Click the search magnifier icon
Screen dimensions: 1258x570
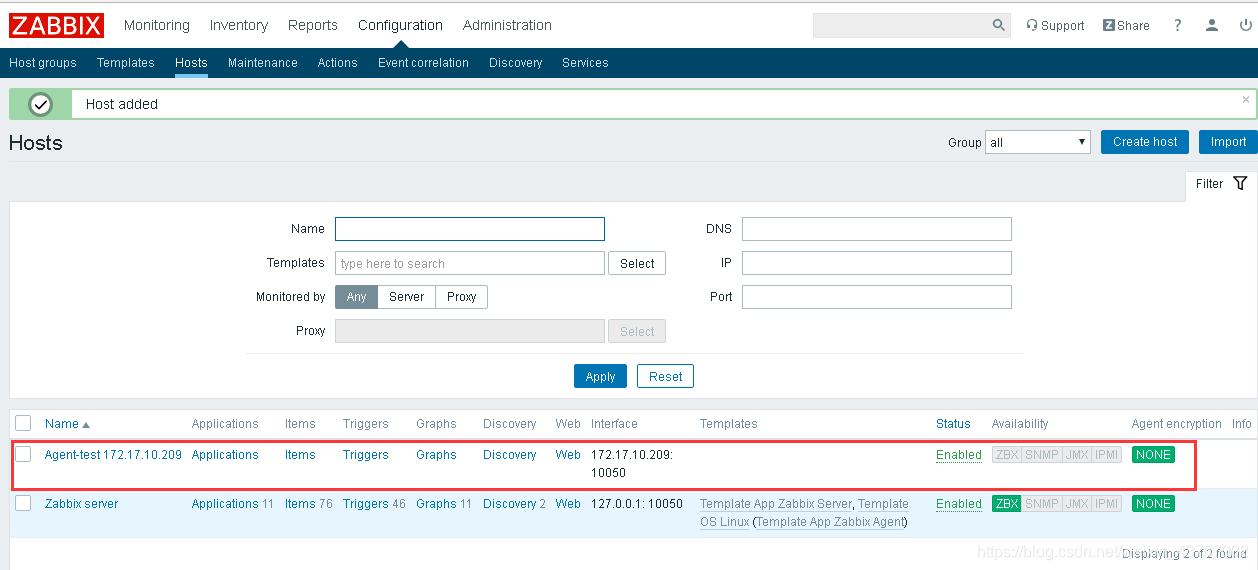pyautogui.click(x=998, y=25)
